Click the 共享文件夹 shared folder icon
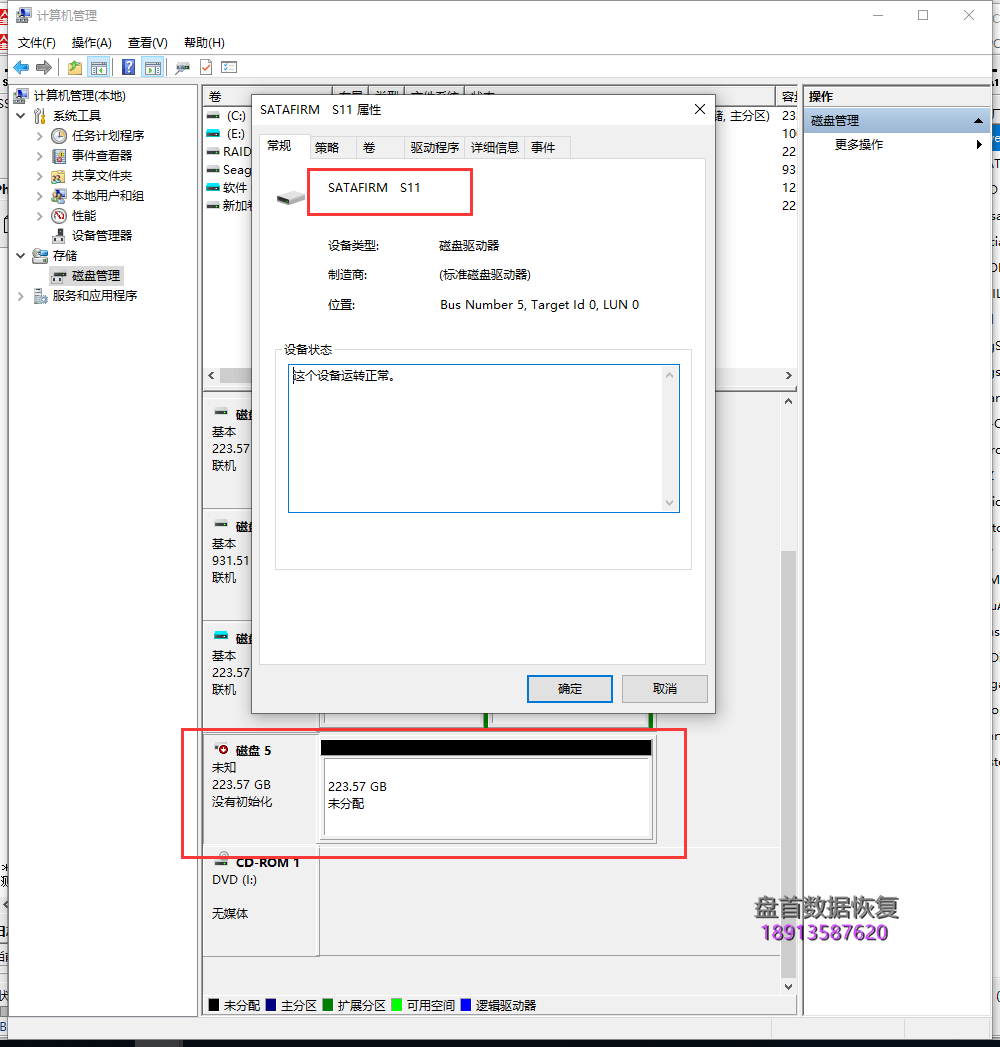The height and width of the screenshot is (1047, 1000). click(59, 176)
